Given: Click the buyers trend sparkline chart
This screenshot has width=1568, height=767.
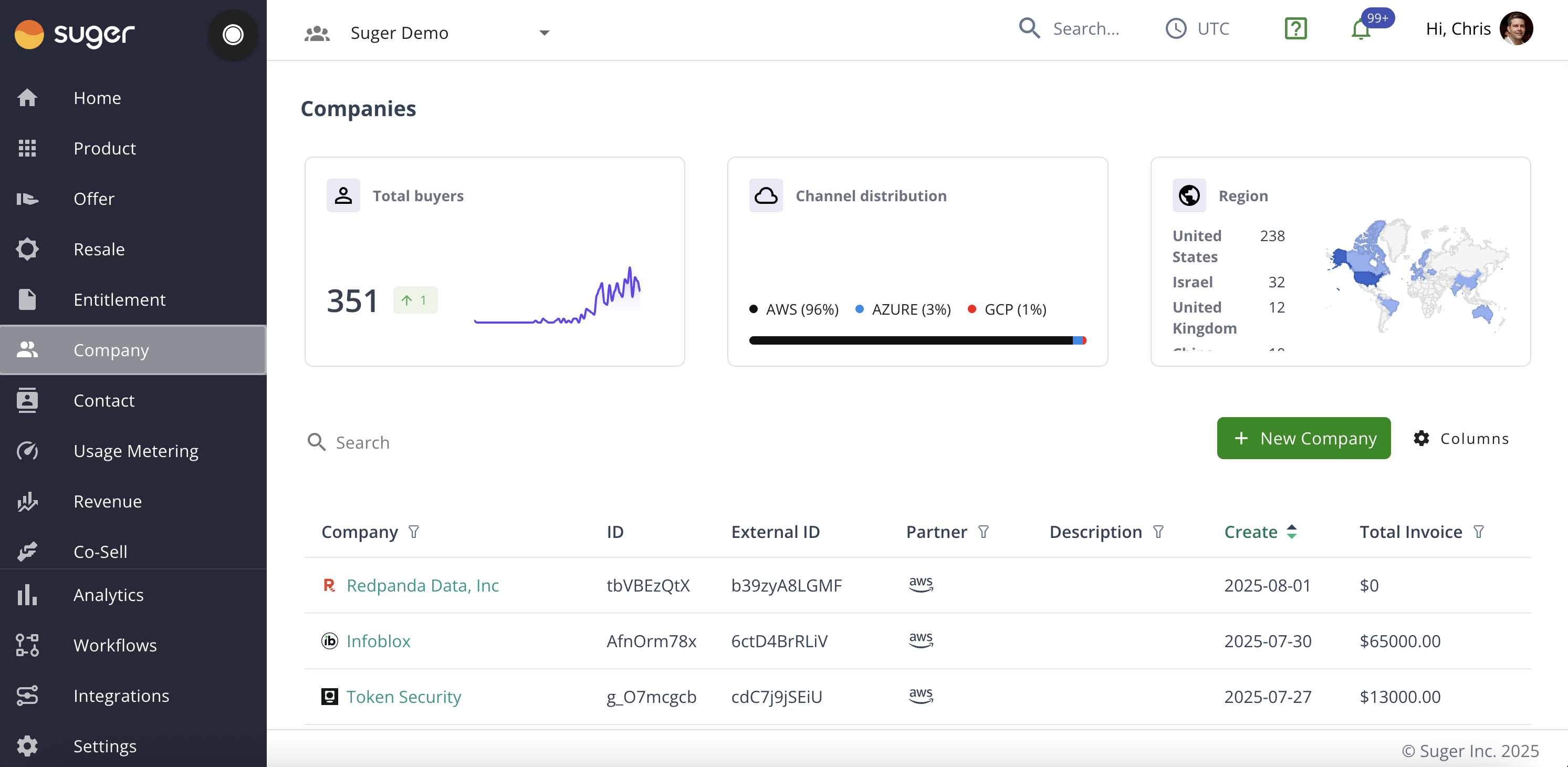Looking at the screenshot, I should pyautogui.click(x=557, y=295).
